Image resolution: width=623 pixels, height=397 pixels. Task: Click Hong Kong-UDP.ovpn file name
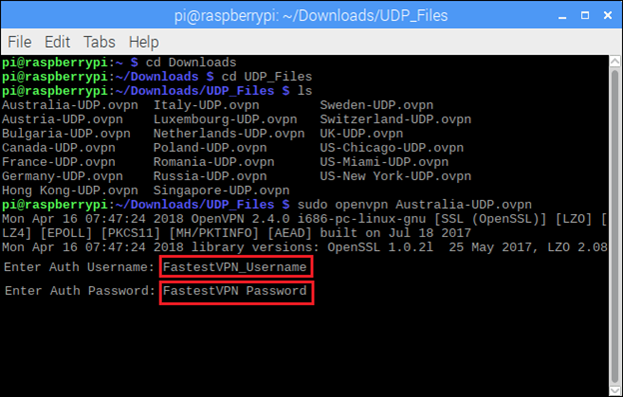pyautogui.click(x=70, y=190)
